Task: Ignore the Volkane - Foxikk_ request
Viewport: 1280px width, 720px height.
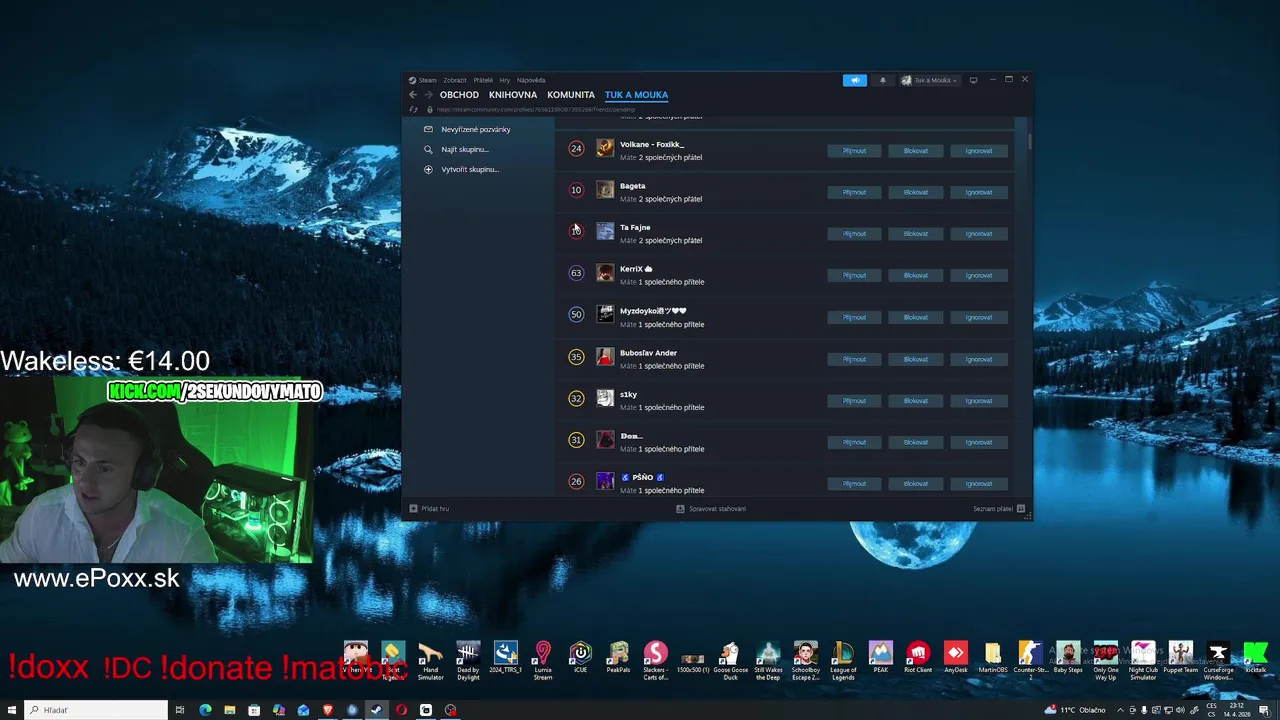Action: [979, 151]
